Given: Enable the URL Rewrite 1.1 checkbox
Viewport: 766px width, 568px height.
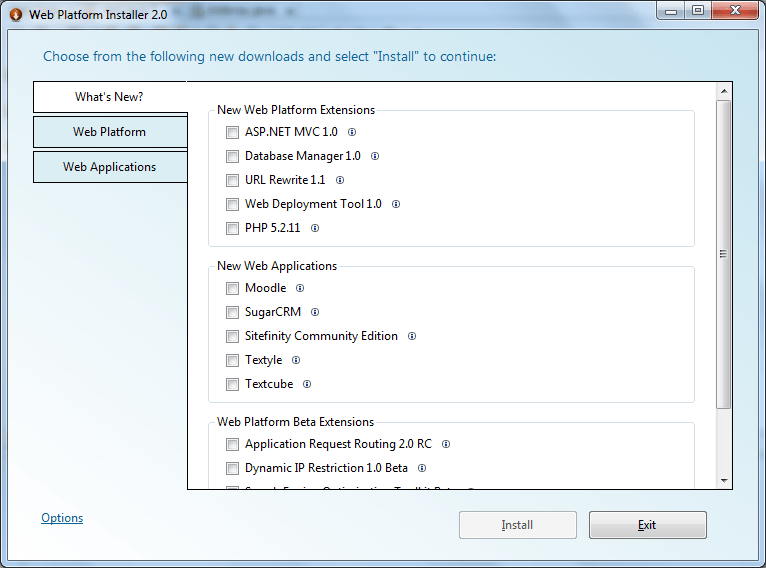Looking at the screenshot, I should coord(233,180).
